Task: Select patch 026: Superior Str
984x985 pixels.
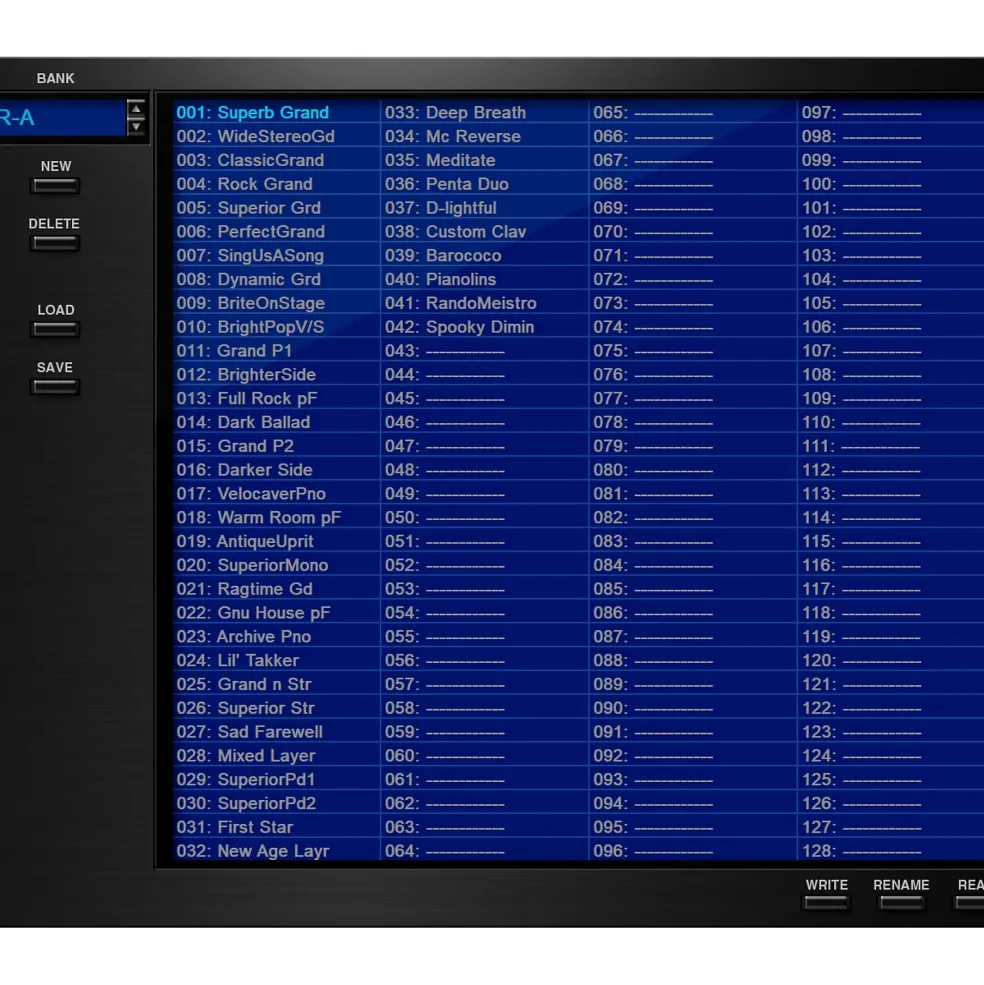Action: pos(276,709)
